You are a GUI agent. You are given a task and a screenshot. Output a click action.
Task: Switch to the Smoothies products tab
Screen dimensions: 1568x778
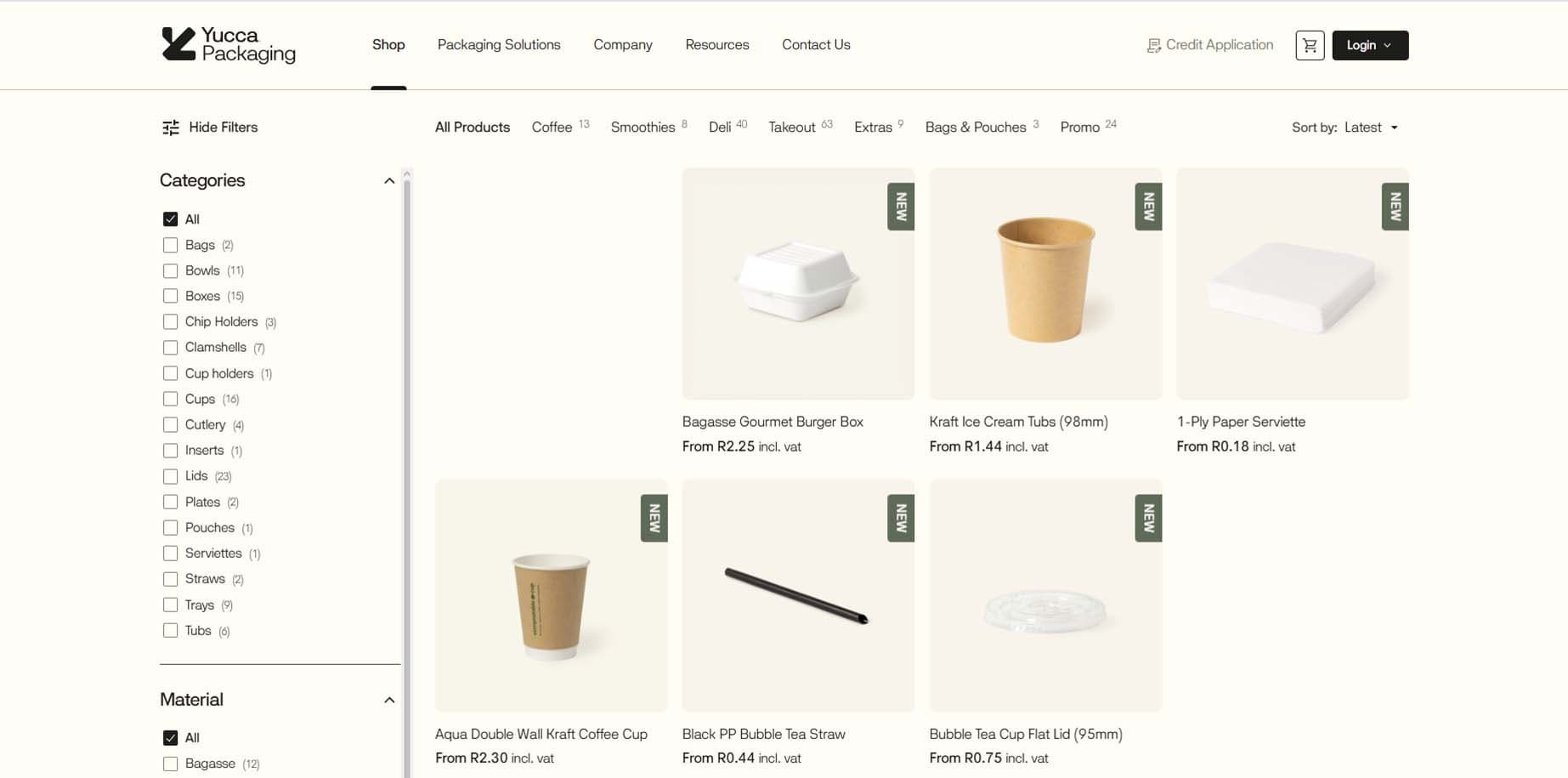pos(648,127)
